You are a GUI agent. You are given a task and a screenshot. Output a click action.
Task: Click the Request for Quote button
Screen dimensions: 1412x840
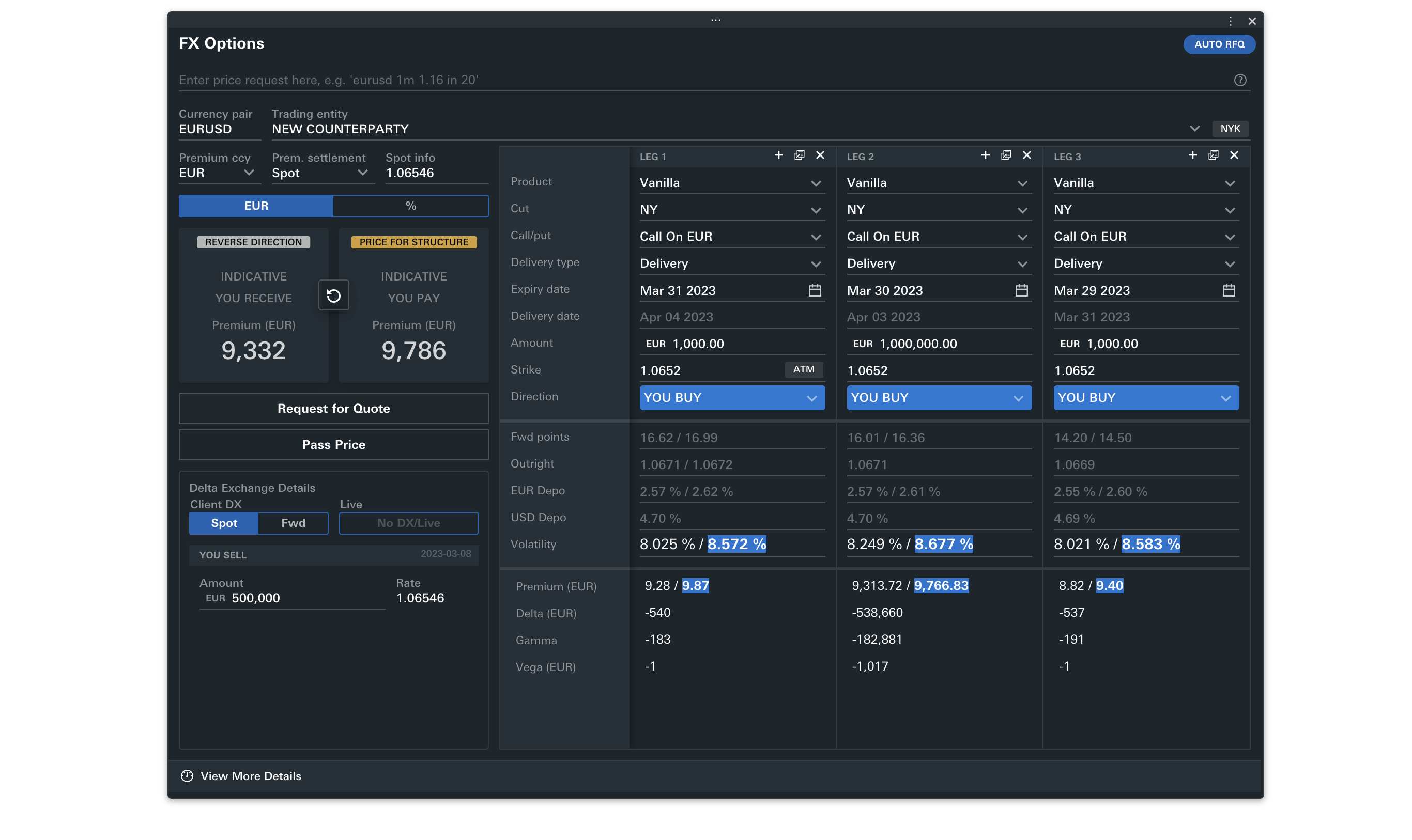tap(333, 408)
